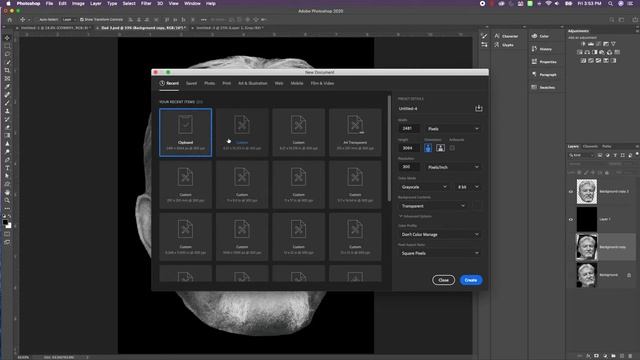Select the Rectangular Marquee tool
Screen dimensions: 640x360
coord(7,46)
